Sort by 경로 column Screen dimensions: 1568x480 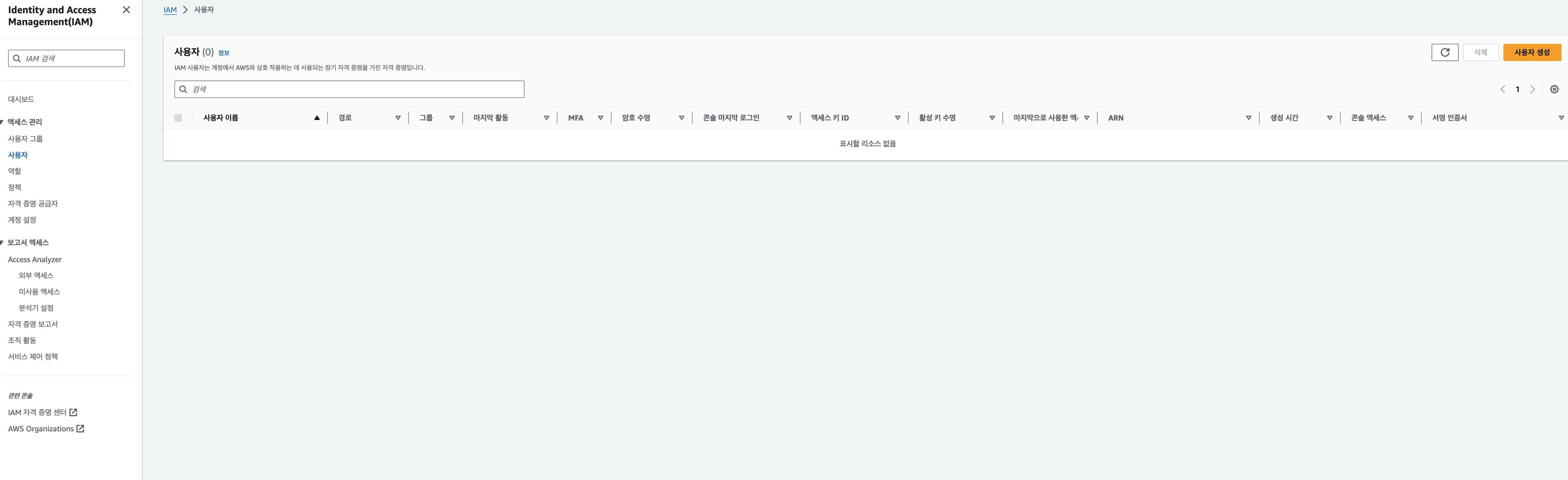point(398,118)
